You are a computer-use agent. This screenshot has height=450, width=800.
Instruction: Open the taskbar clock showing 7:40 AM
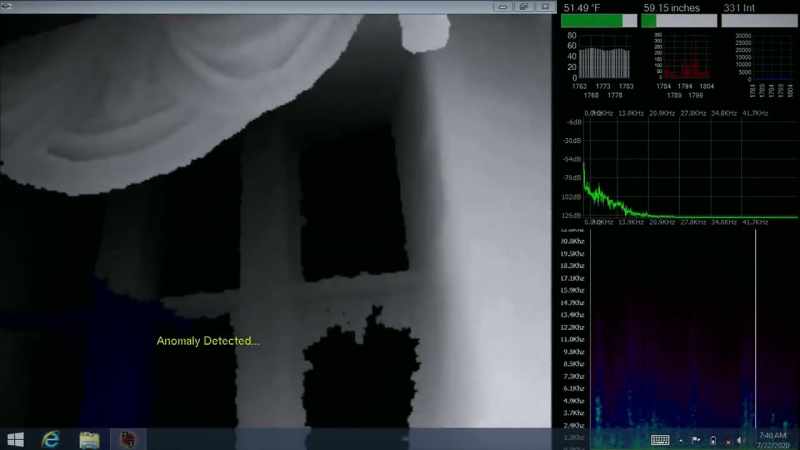(773, 440)
